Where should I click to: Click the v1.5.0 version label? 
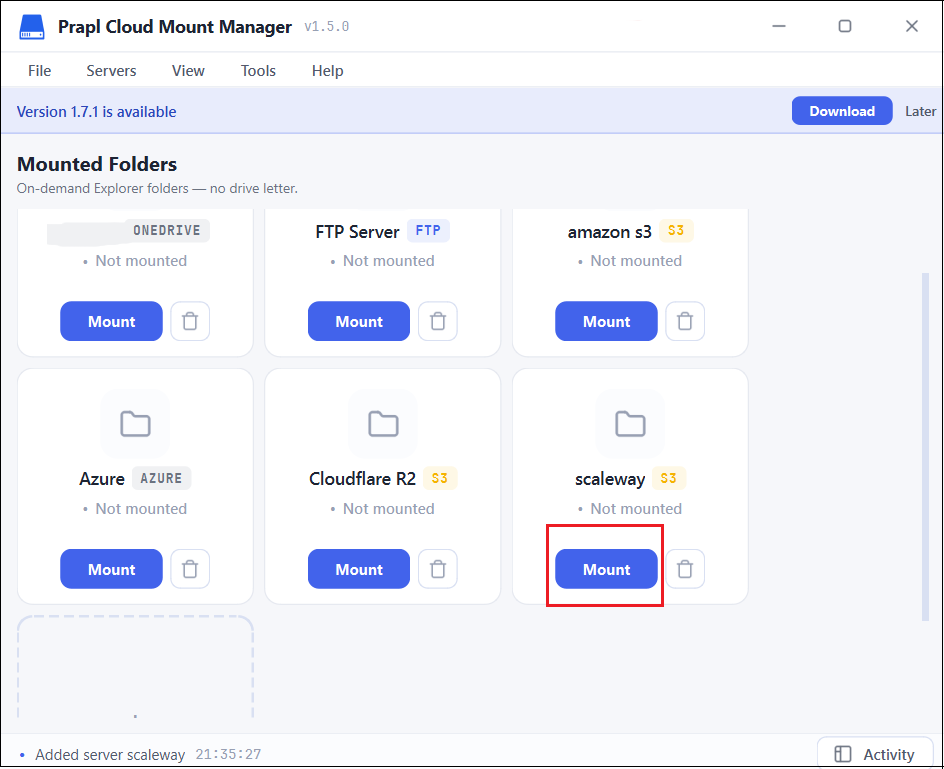tap(326, 26)
